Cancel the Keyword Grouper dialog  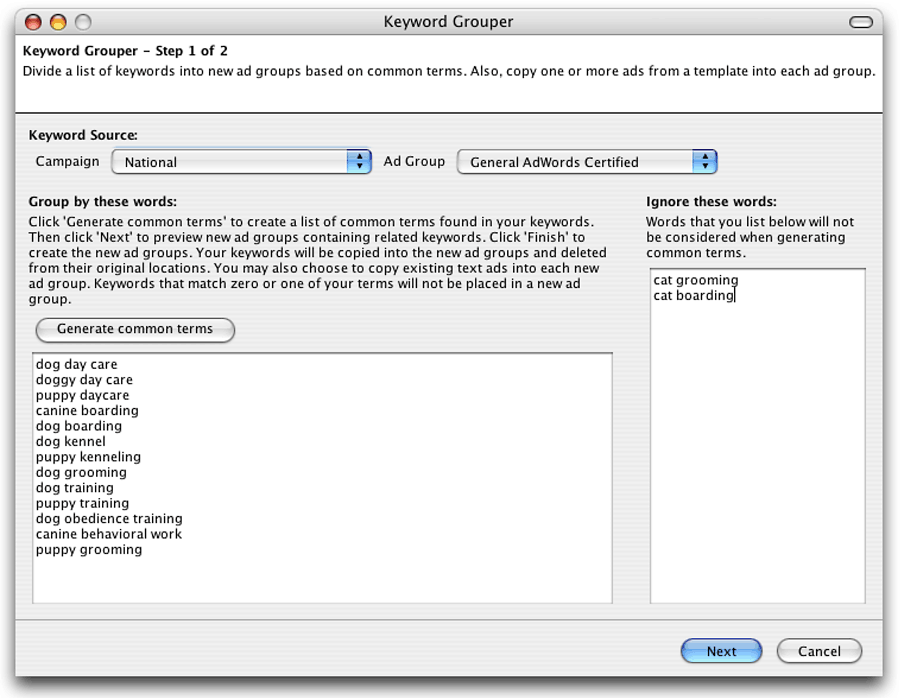818,651
